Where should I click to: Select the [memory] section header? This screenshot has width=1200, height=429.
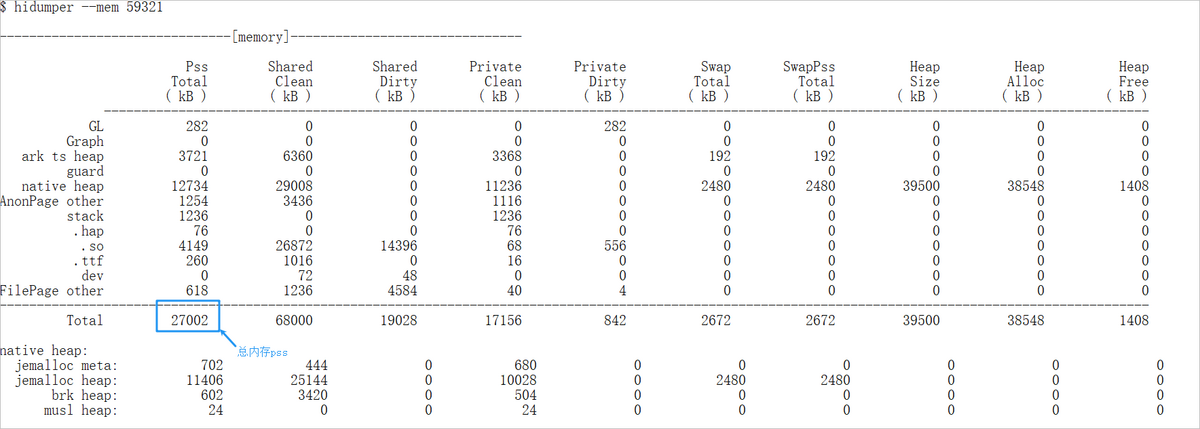(260, 37)
